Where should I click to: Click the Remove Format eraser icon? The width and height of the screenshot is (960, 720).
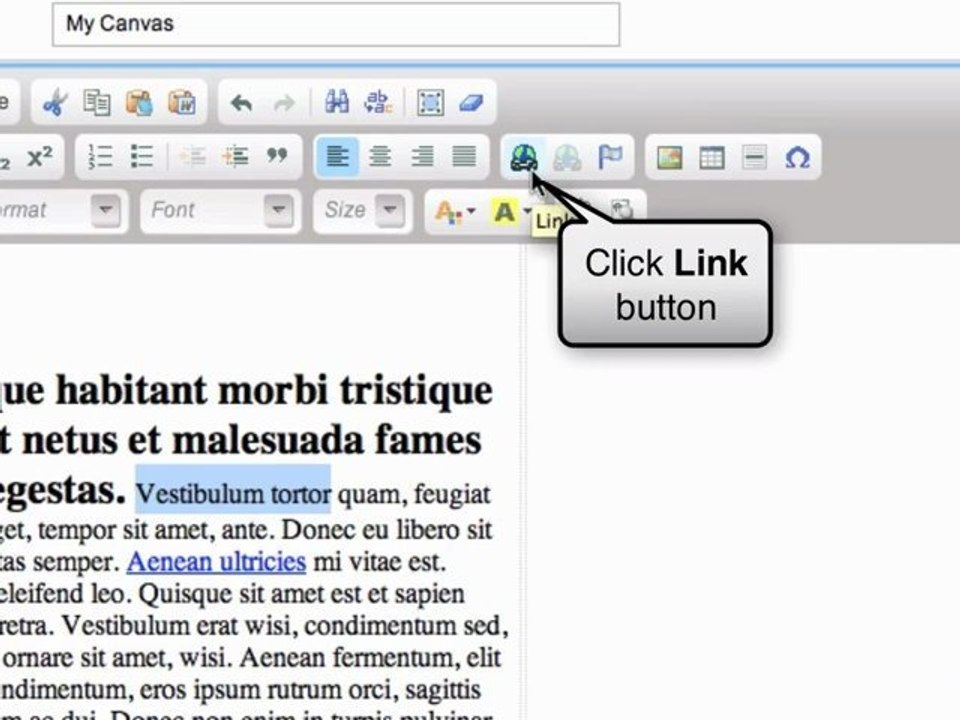[471, 103]
